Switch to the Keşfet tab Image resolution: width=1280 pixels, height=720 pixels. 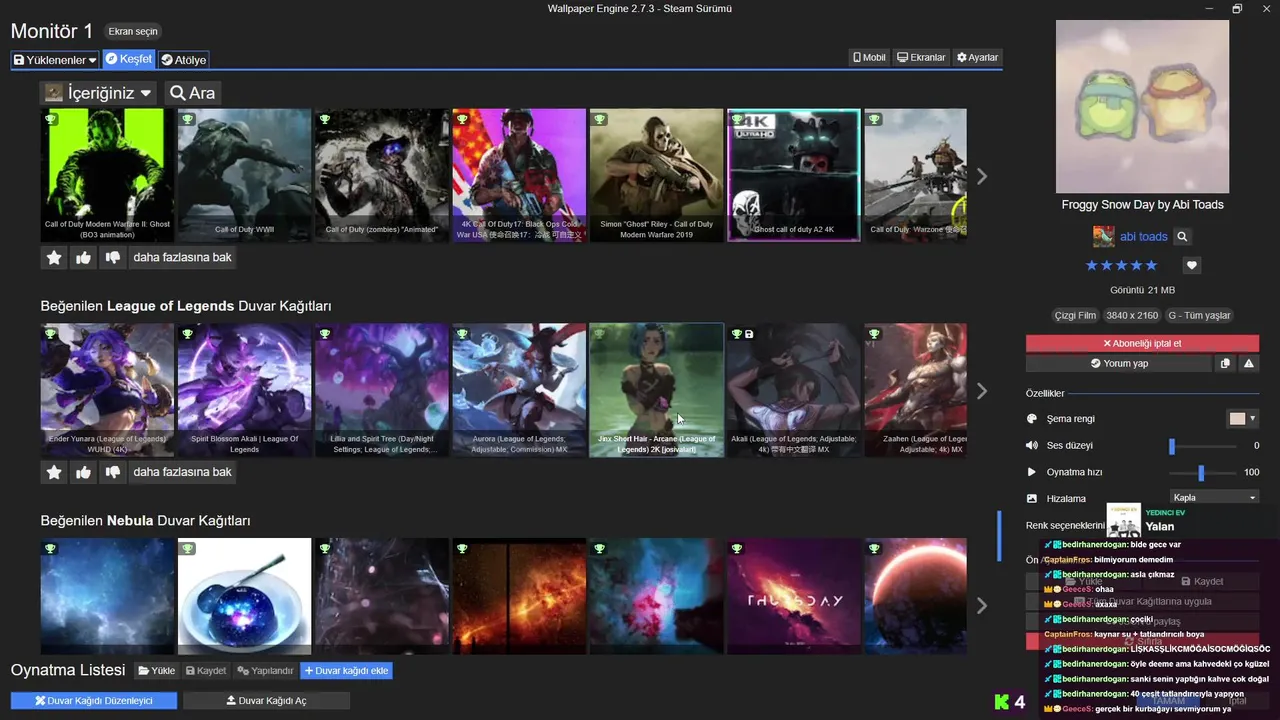point(128,60)
